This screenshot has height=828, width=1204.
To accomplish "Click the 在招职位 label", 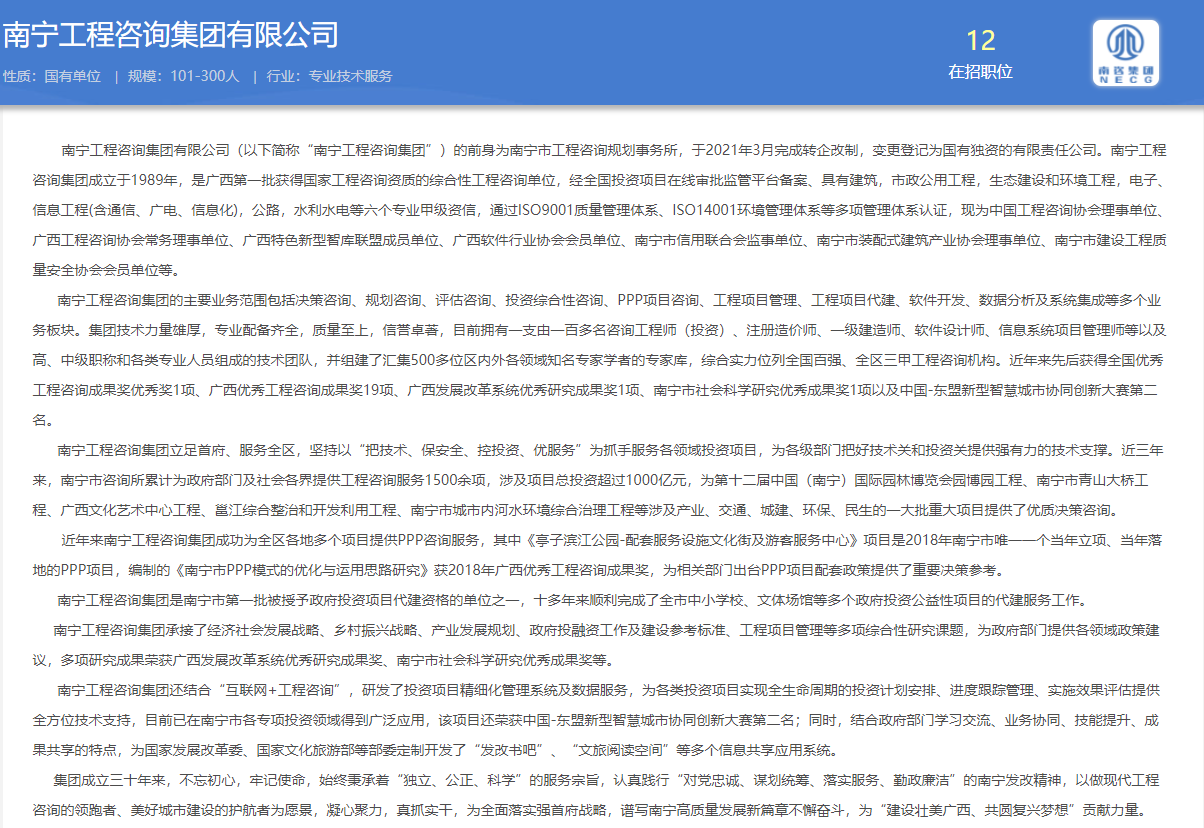I will pos(981,72).
